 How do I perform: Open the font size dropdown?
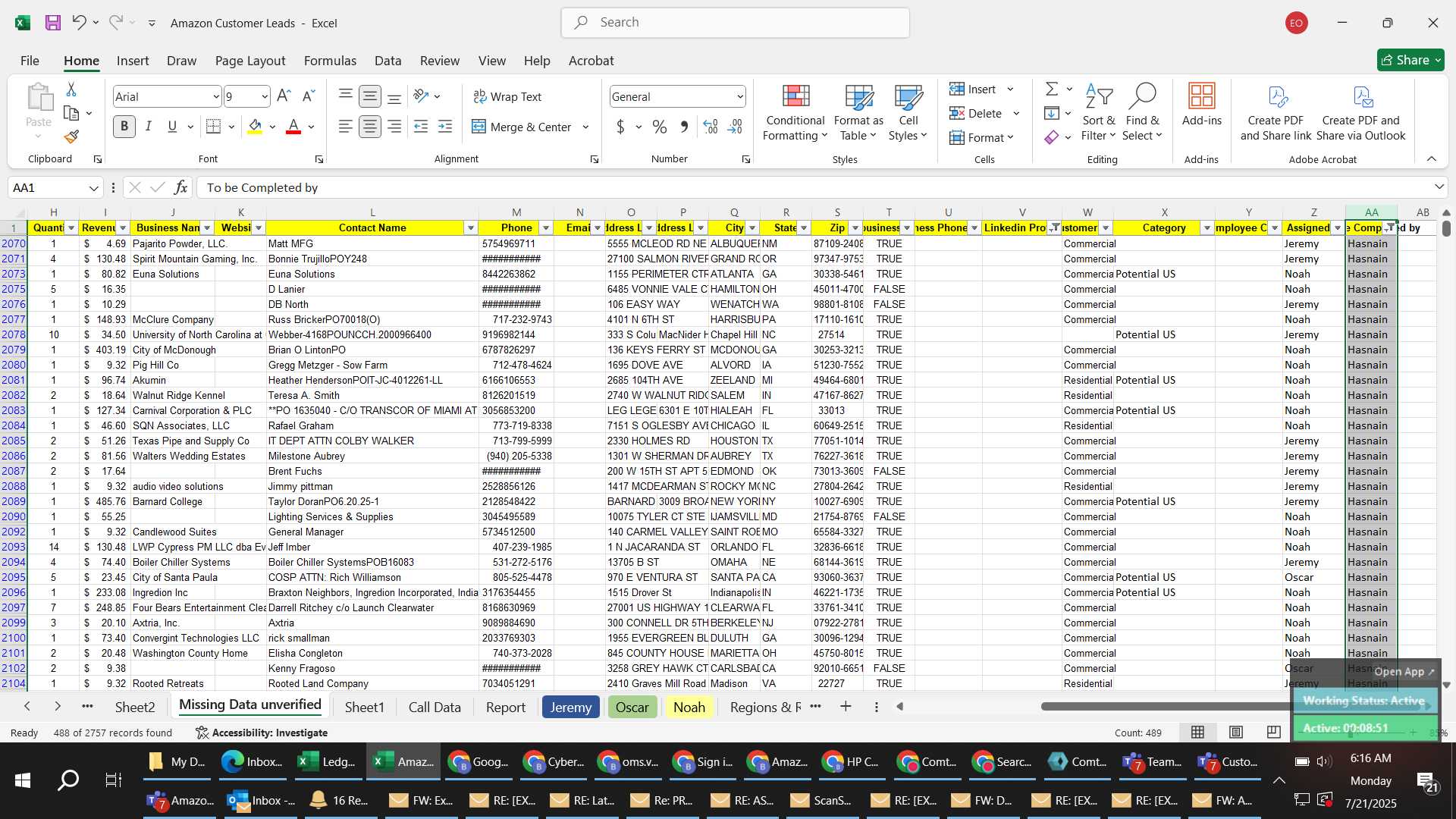pyautogui.click(x=265, y=97)
